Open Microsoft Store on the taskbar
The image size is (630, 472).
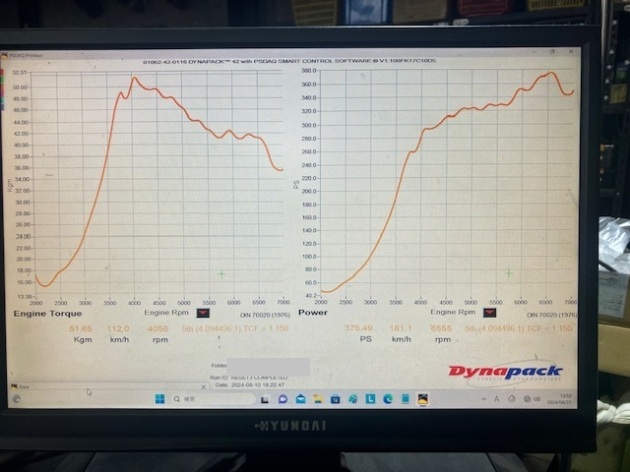335,399
